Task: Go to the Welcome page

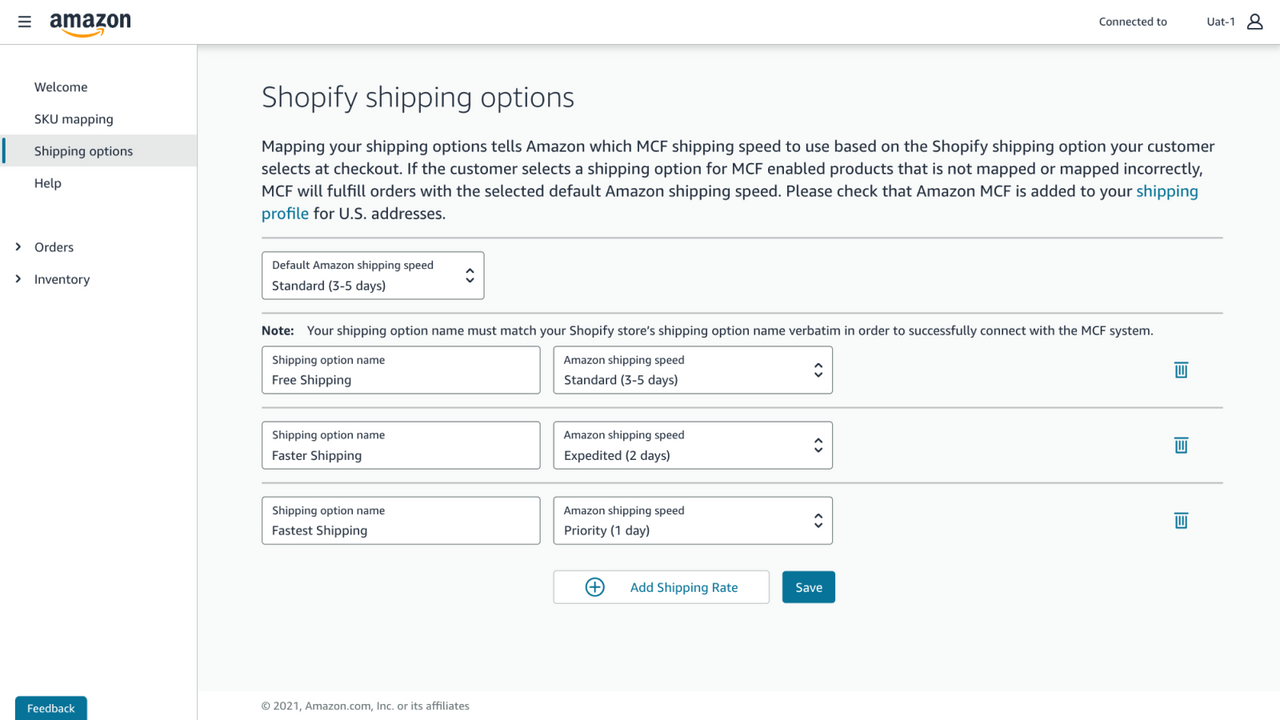Action: [x=61, y=87]
